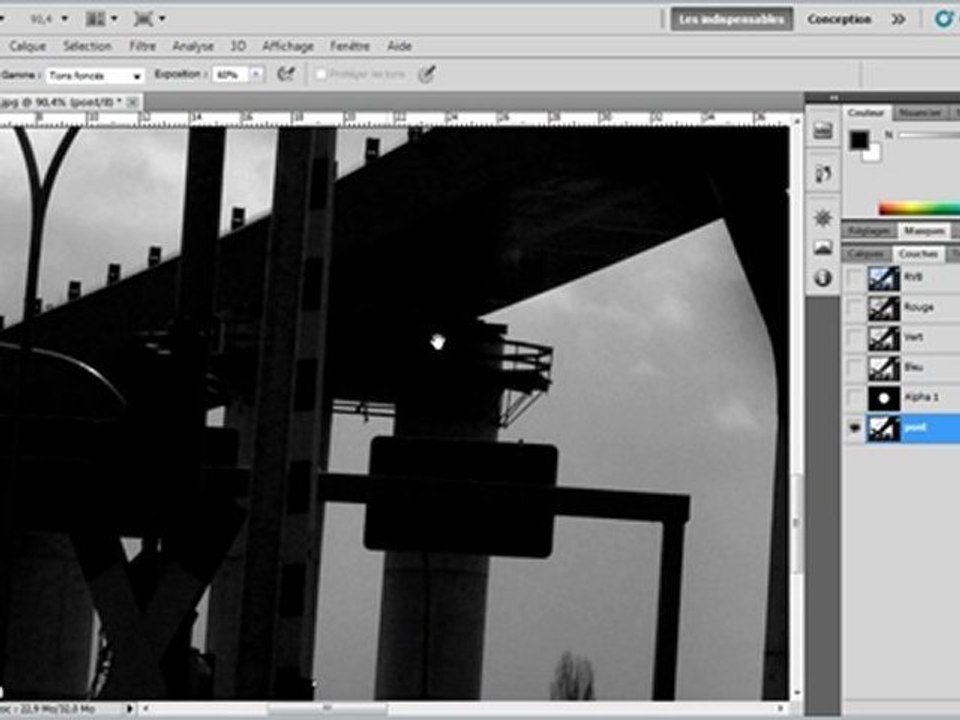Show the Bleu channel visibility box
The height and width of the screenshot is (720, 960).
point(854,368)
